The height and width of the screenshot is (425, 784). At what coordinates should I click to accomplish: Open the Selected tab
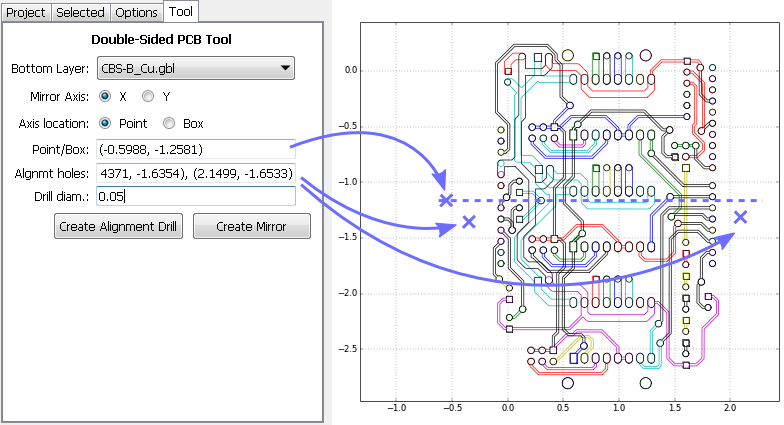pyautogui.click(x=80, y=12)
